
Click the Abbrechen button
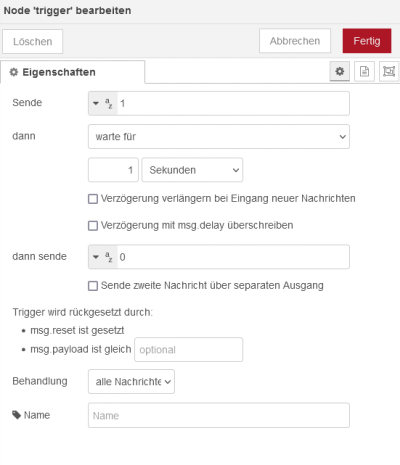click(x=295, y=41)
